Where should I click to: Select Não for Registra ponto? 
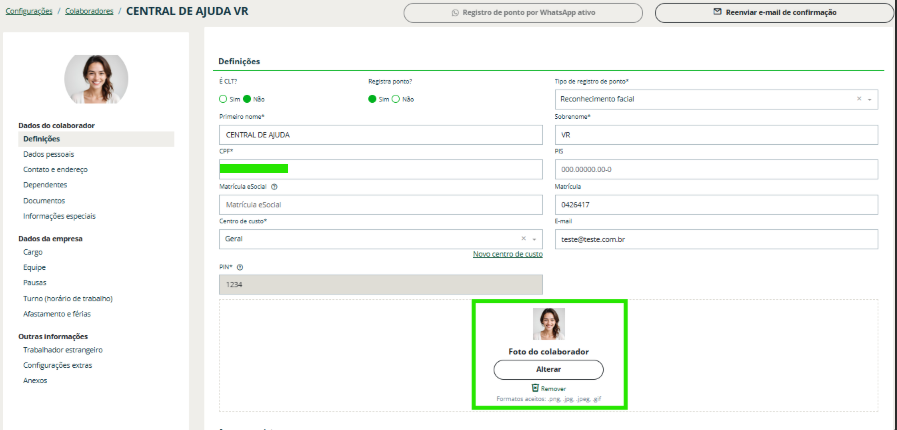tap(396, 99)
